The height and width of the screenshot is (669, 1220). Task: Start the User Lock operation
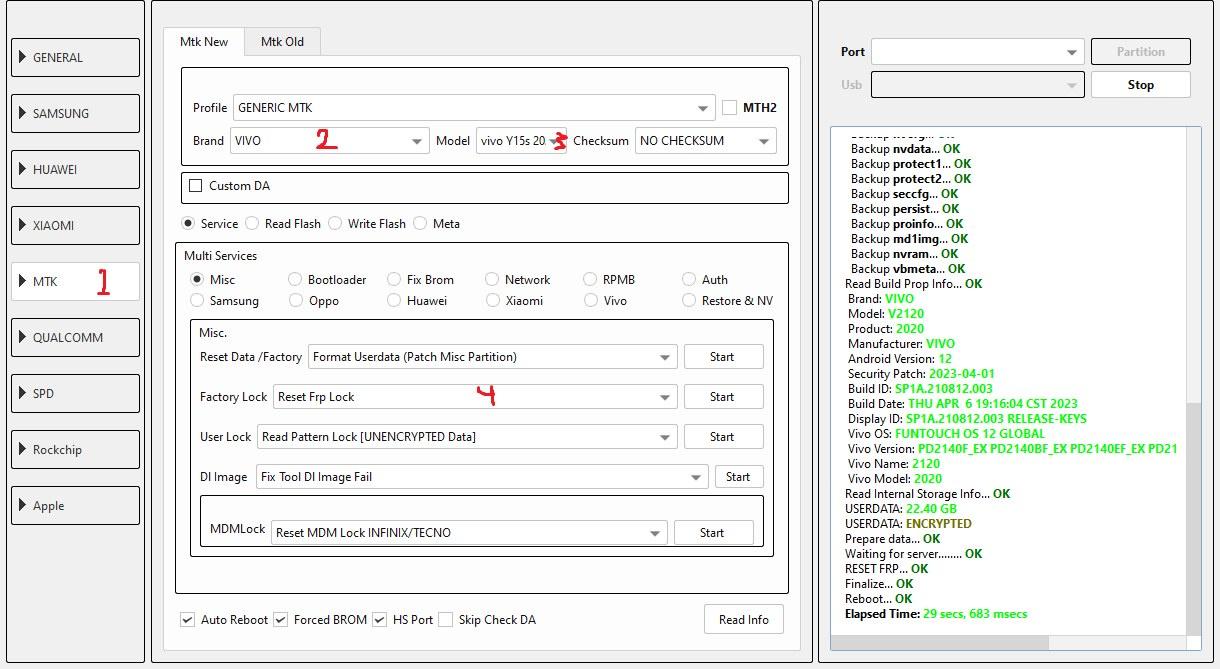click(x=723, y=437)
